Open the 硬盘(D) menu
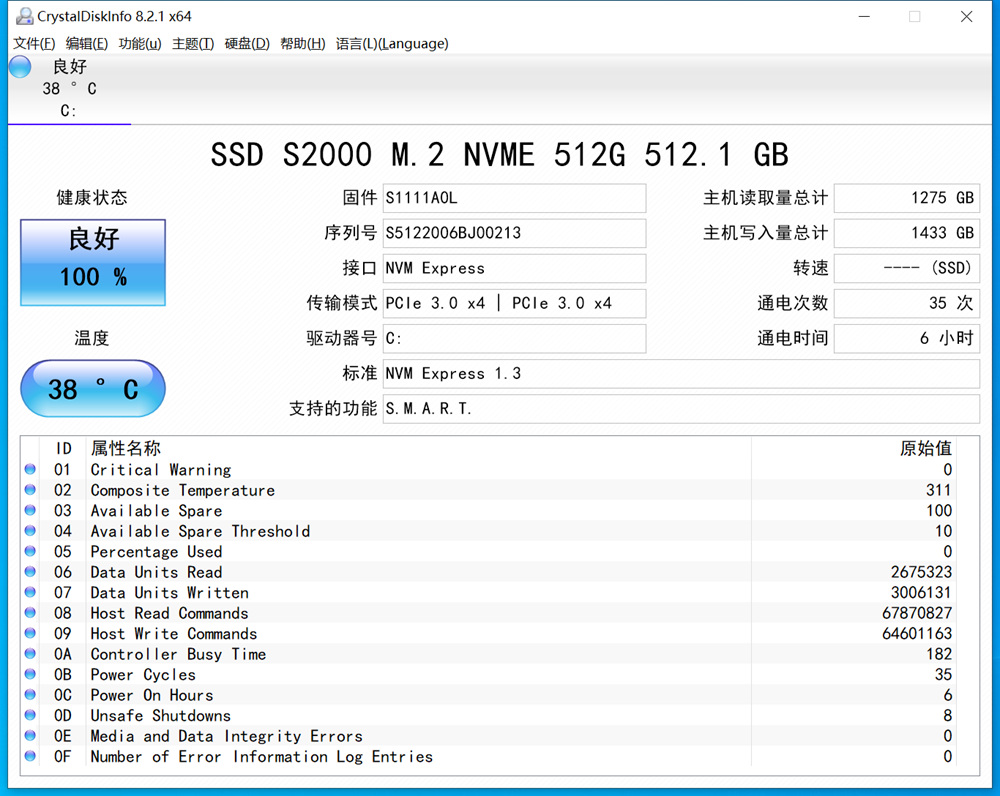Image resolution: width=1000 pixels, height=796 pixels. pyautogui.click(x=247, y=43)
